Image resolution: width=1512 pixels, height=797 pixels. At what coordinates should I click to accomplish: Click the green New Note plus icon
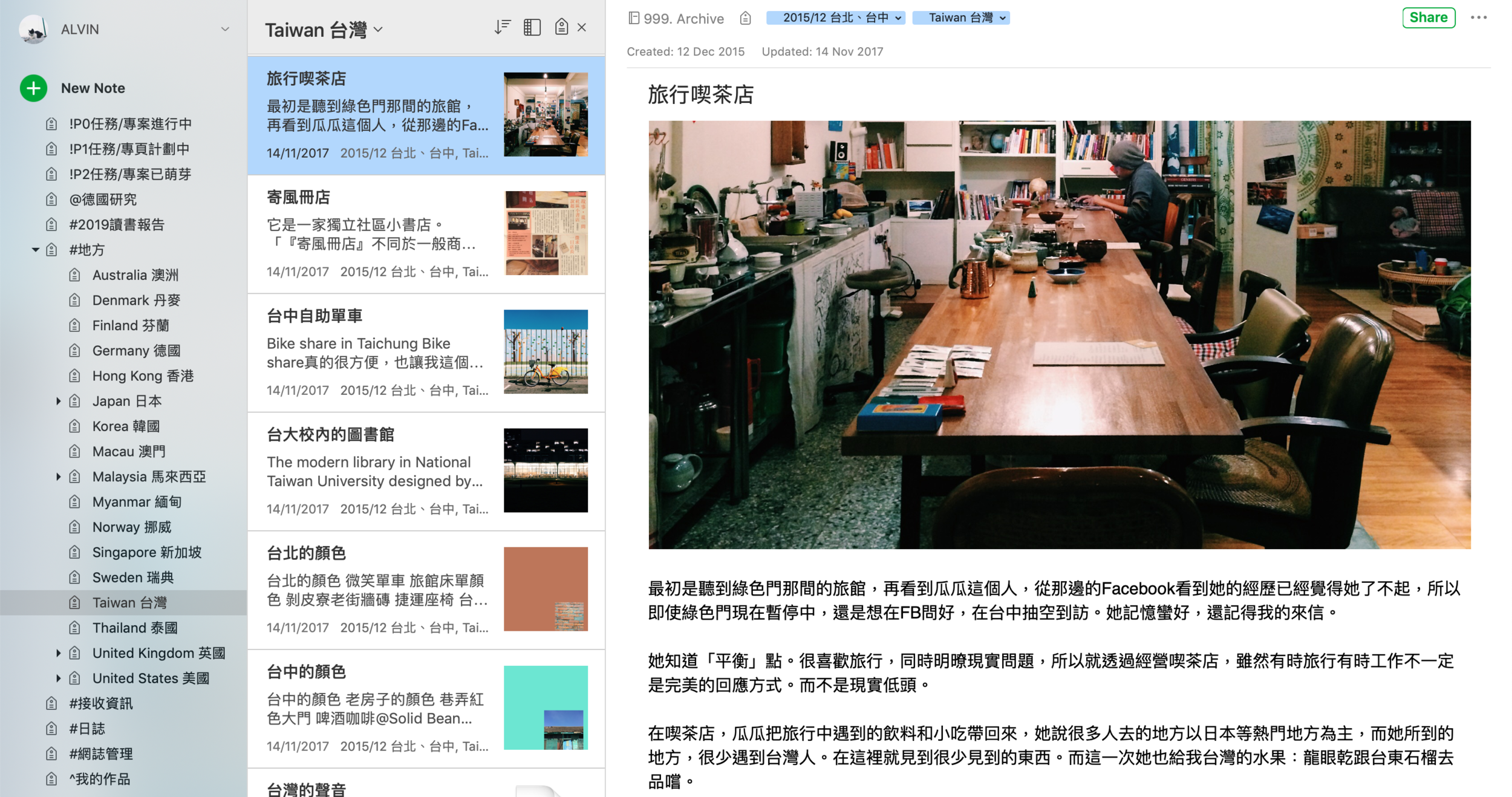click(34, 88)
